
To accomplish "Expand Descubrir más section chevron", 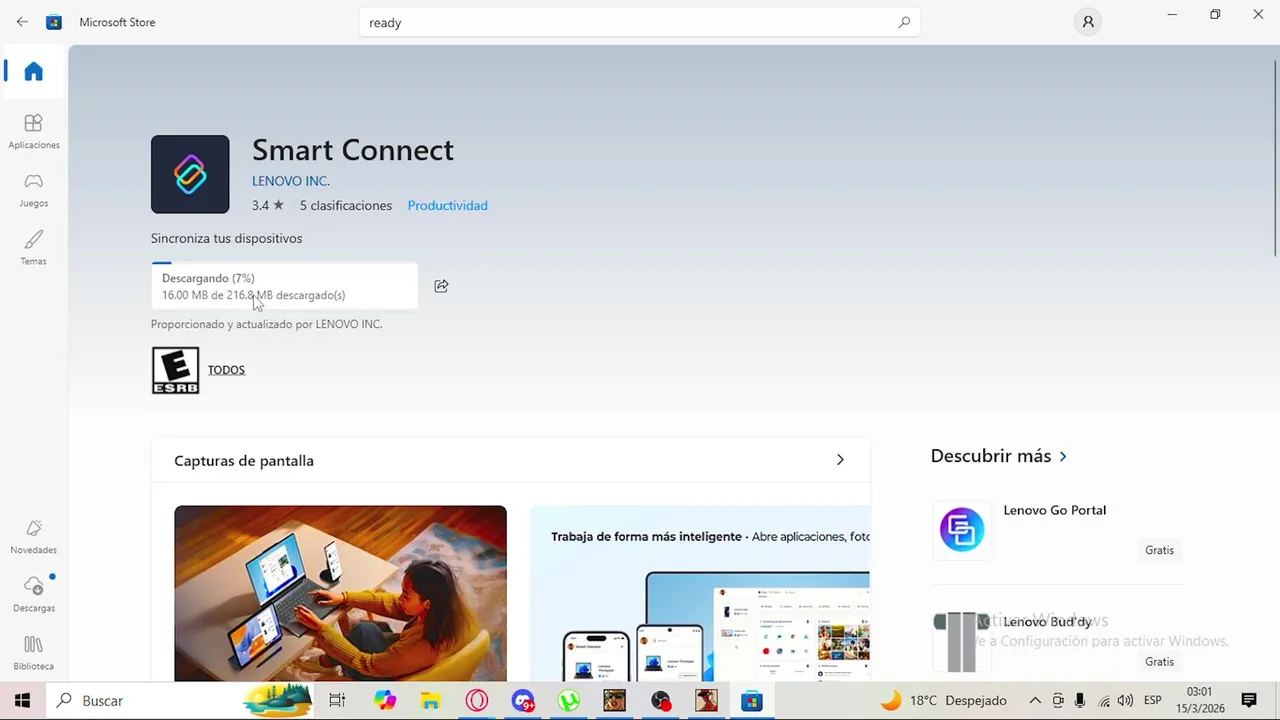I will 1062,456.
